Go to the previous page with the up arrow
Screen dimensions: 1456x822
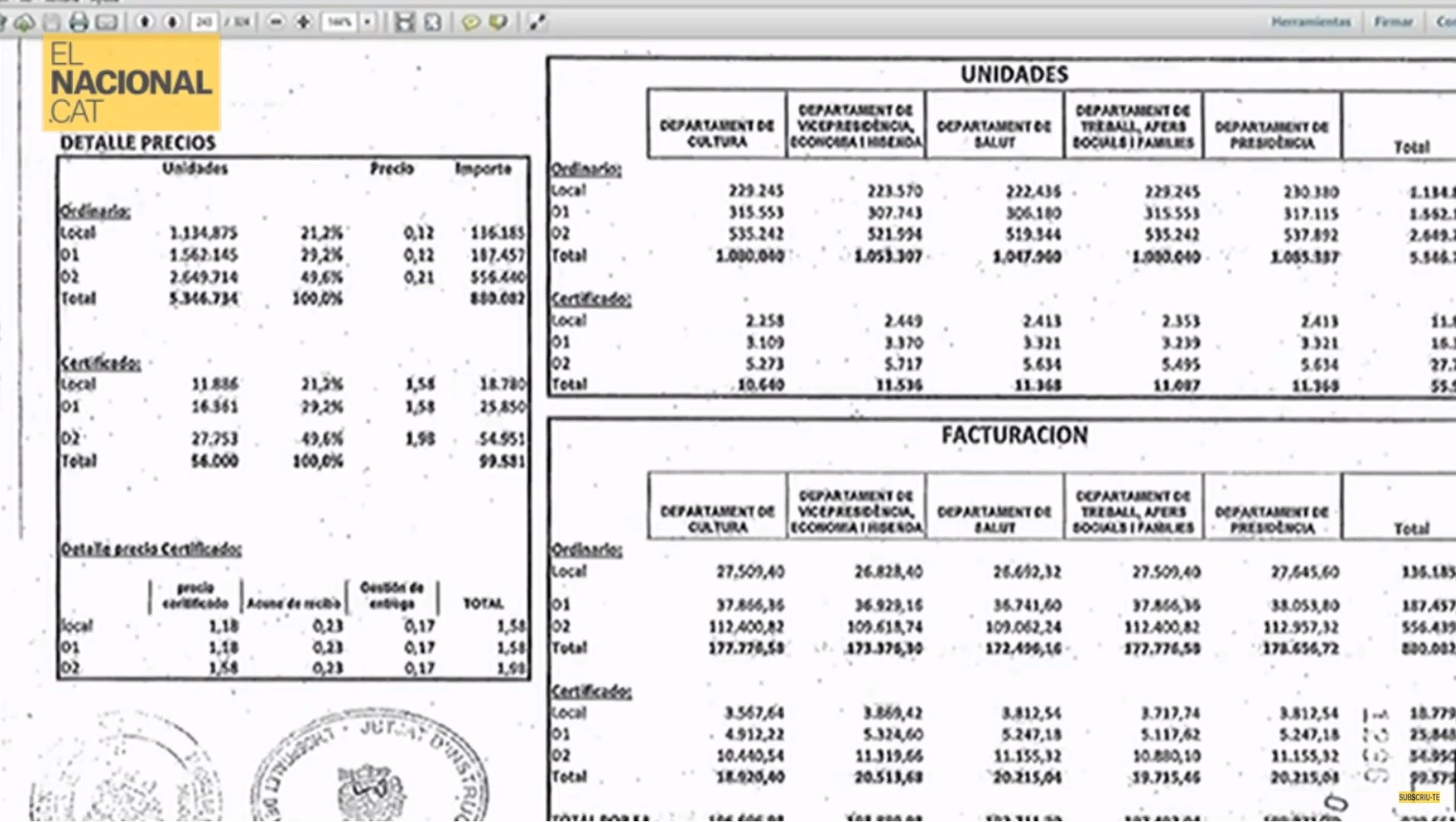(144, 22)
